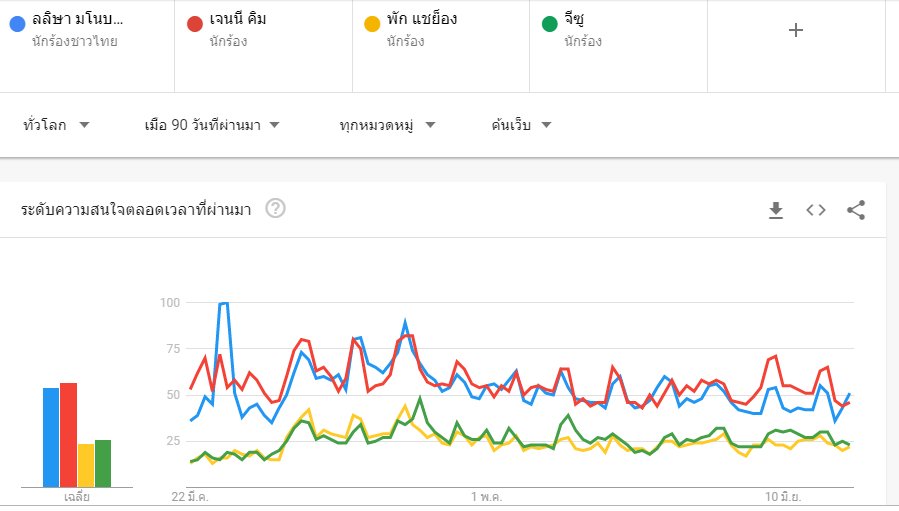Image resolution: width=899 pixels, height=511 pixels.
Task: Share the interest over time chart
Action: pyautogui.click(x=856, y=210)
